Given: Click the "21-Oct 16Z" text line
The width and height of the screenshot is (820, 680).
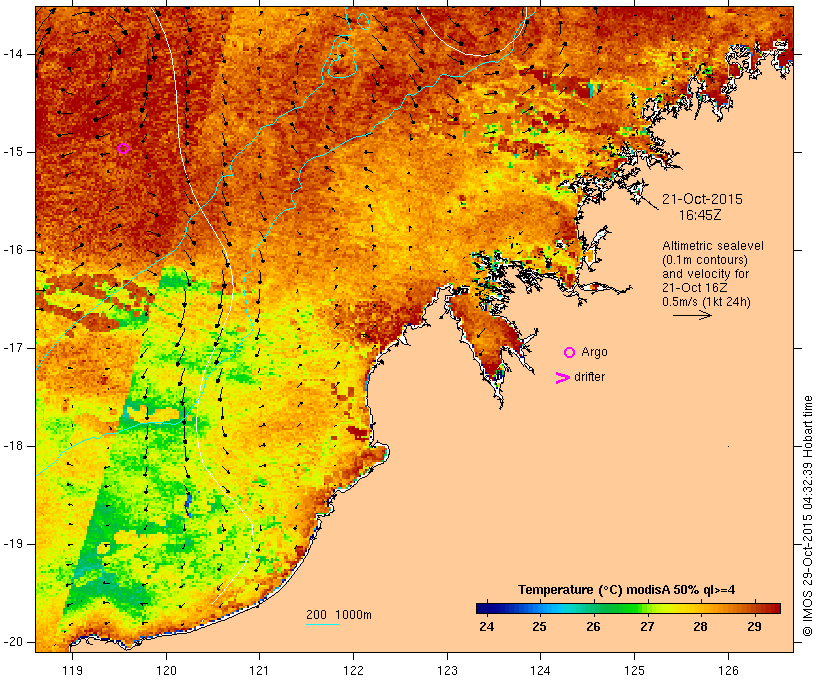Looking at the screenshot, I should coord(694,288).
